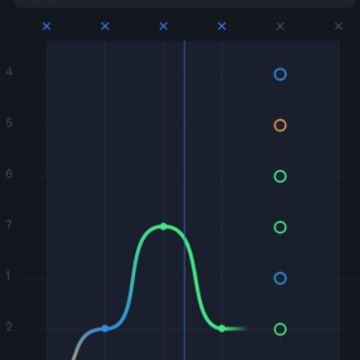Click the row label "1"
The height and width of the screenshot is (360, 360).
[9, 276]
